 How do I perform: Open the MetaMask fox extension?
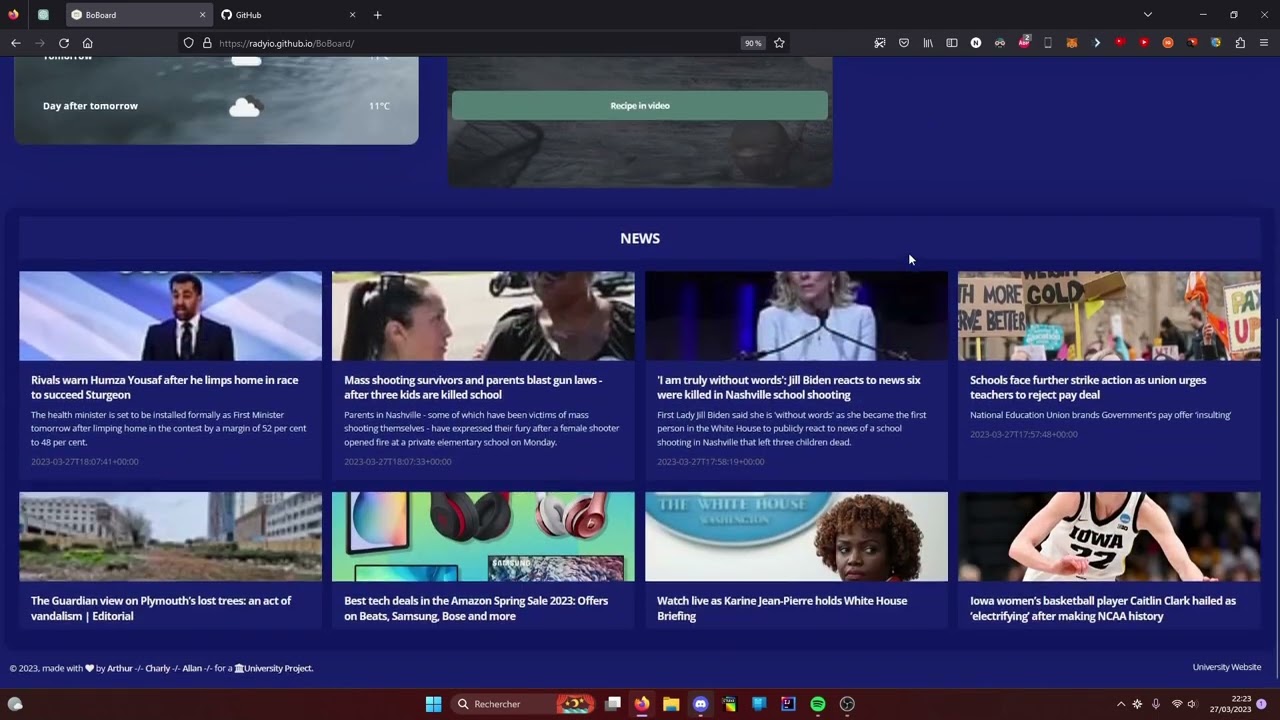pyautogui.click(x=1072, y=43)
